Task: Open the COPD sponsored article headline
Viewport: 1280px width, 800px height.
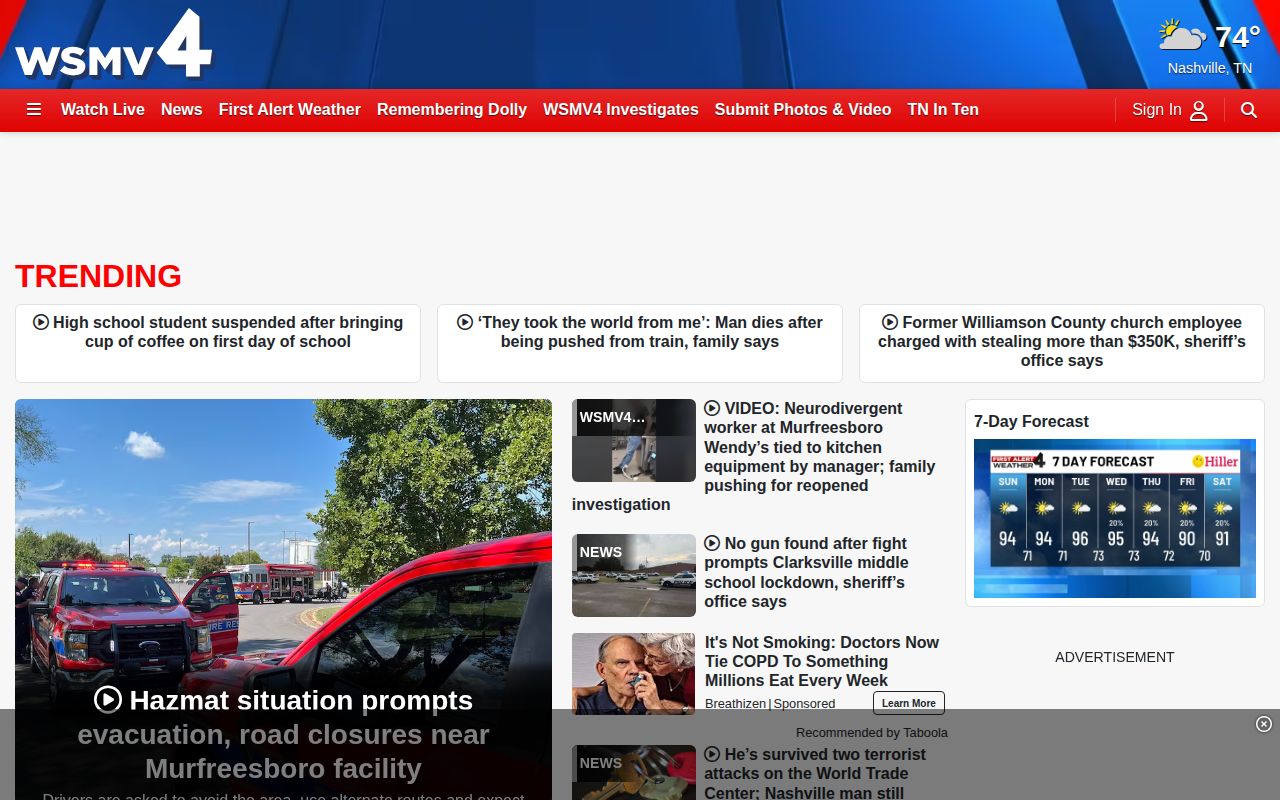Action: (x=822, y=661)
